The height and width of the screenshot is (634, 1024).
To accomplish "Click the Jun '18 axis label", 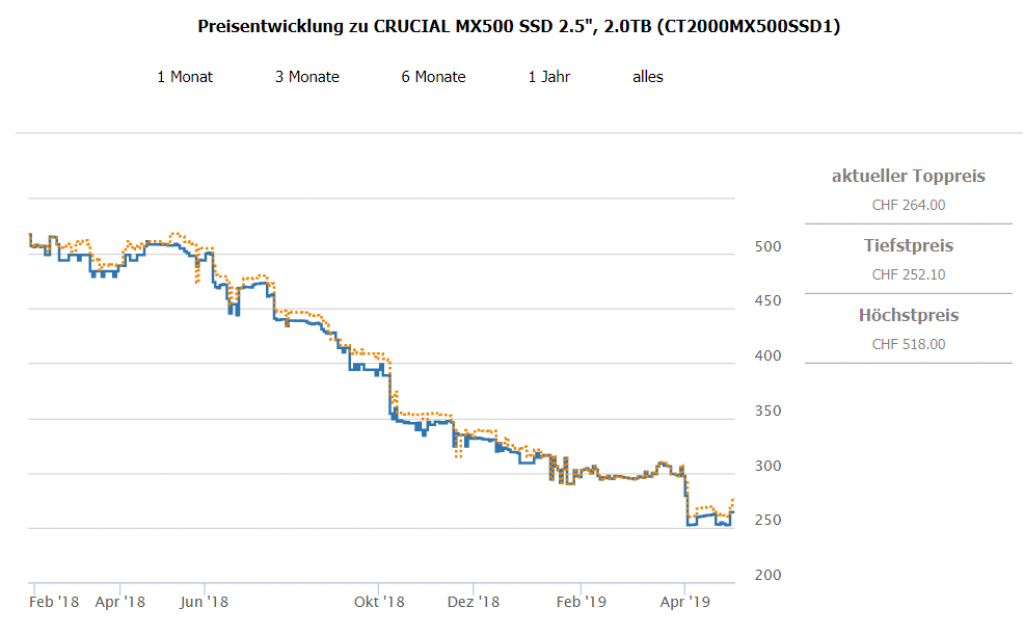I will (204, 602).
